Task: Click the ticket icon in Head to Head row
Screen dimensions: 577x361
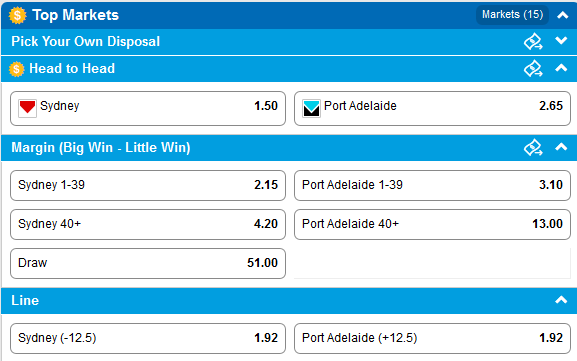Action: coord(533,68)
